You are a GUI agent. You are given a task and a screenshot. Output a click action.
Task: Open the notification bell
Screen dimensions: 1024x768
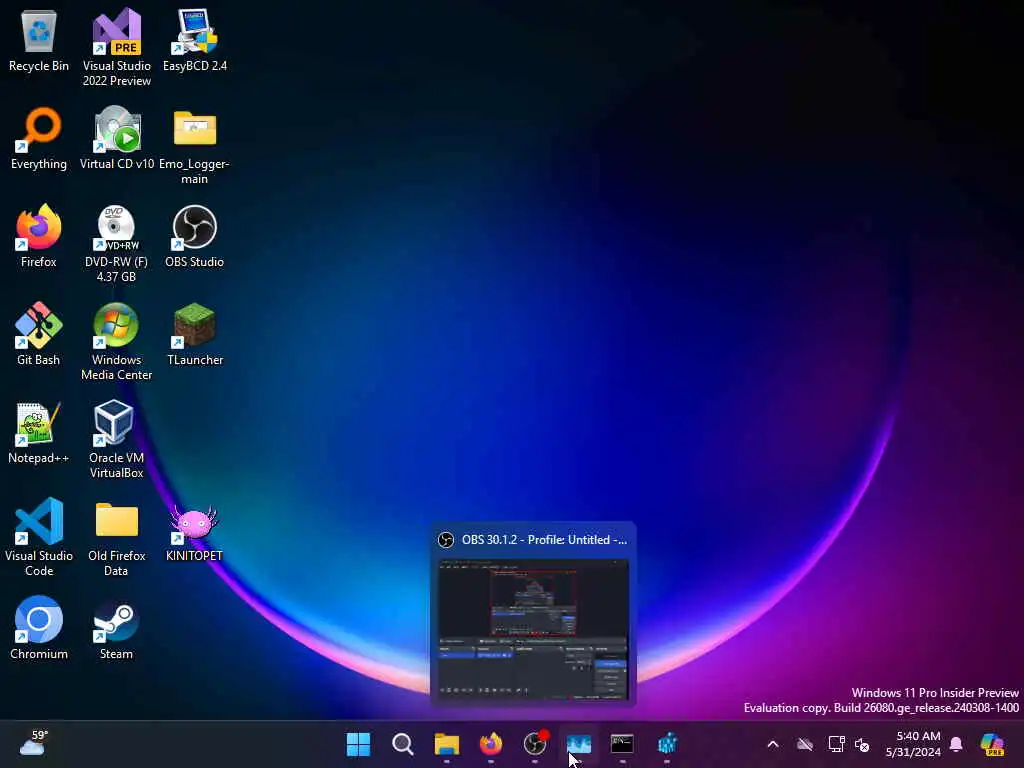coord(956,744)
